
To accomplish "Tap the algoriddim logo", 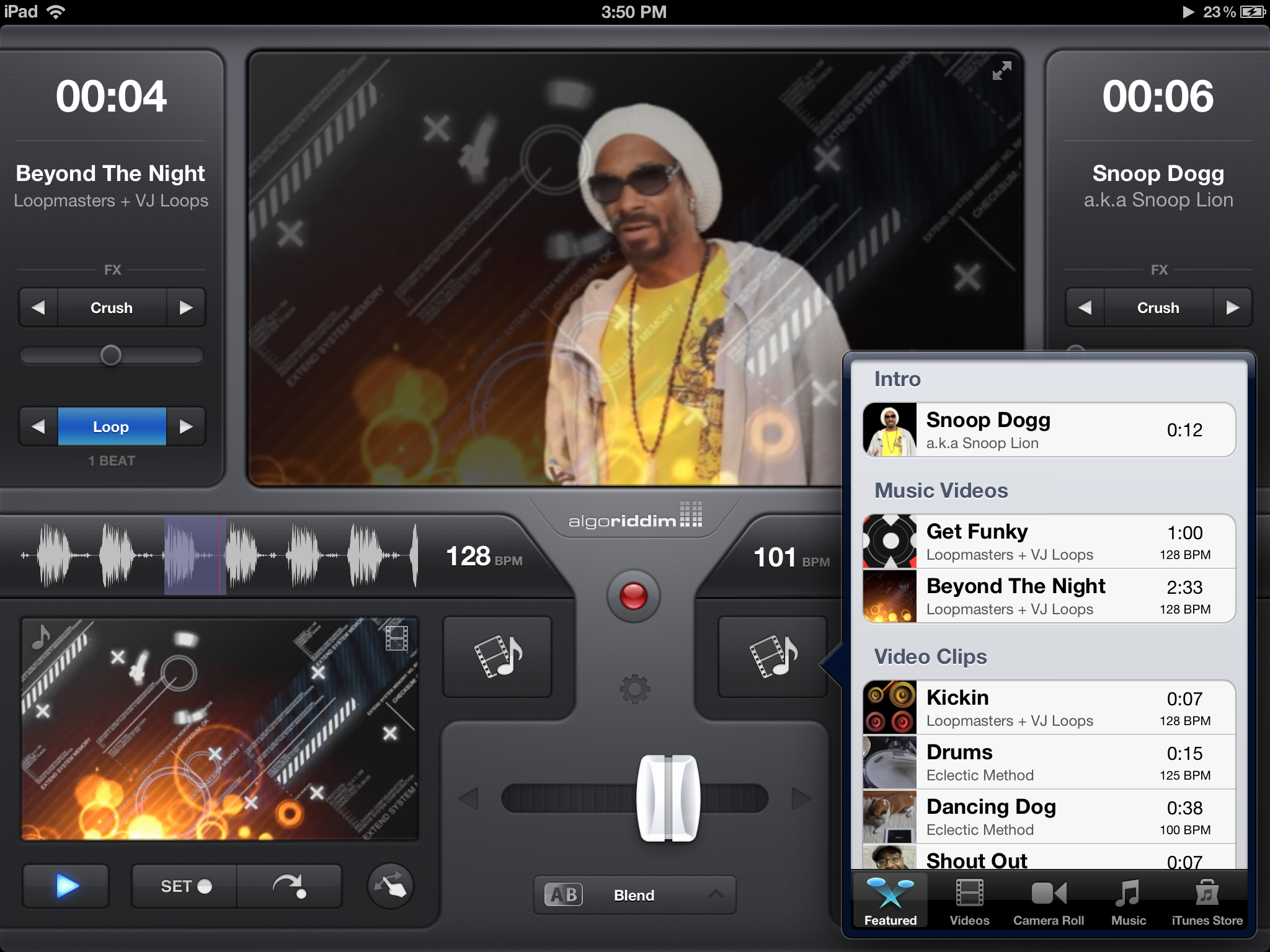I will pyautogui.click(x=635, y=516).
